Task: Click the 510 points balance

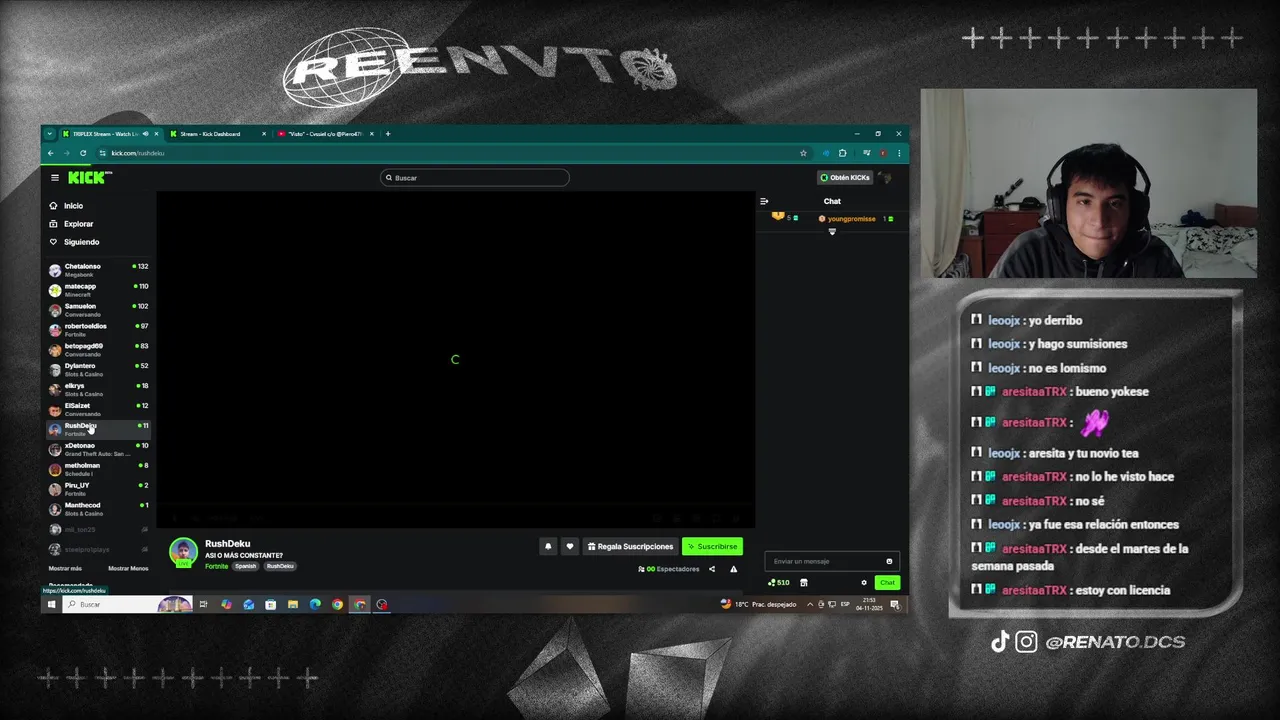Action: point(778,582)
